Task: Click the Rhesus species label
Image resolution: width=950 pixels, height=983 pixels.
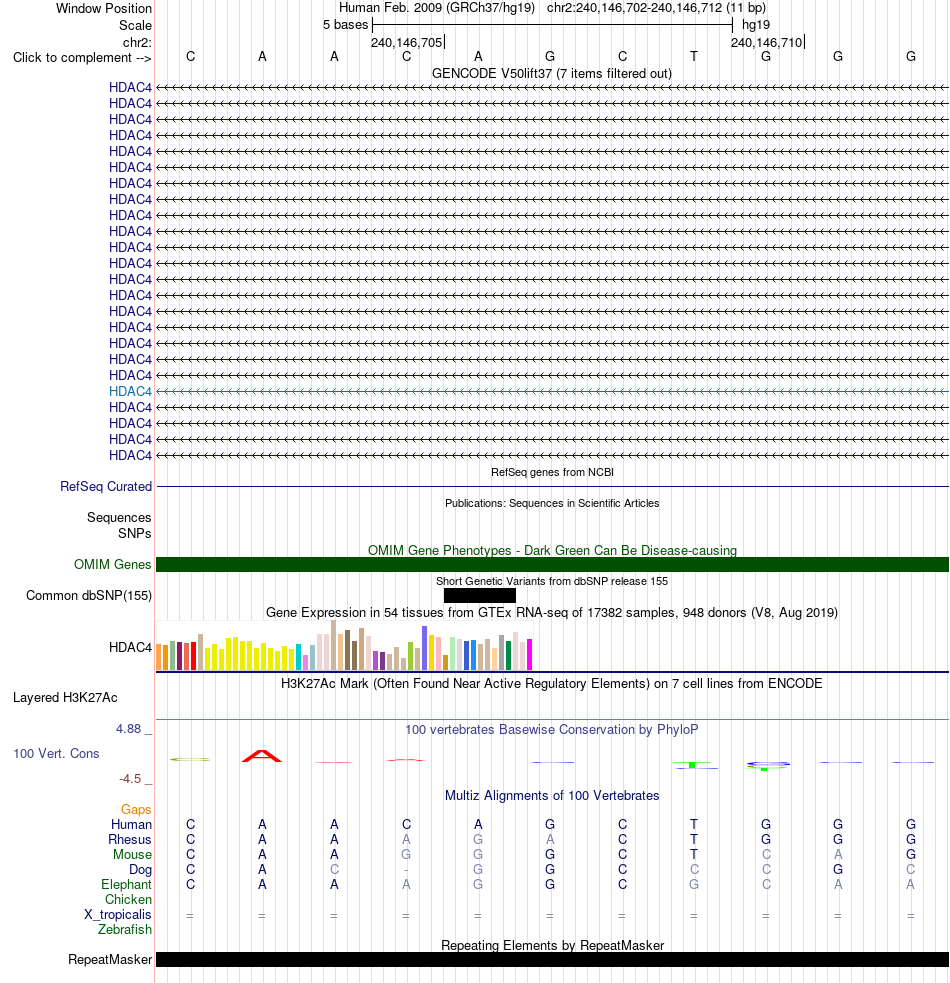Action: pos(130,839)
